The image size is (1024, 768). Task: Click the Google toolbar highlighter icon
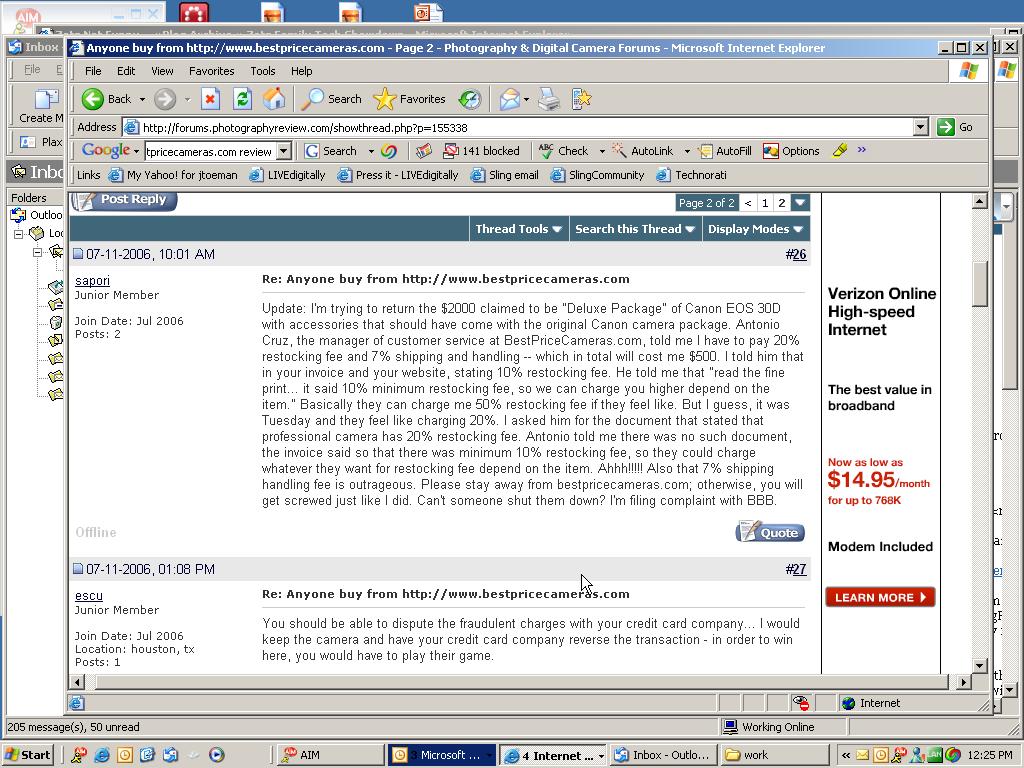tap(840, 151)
